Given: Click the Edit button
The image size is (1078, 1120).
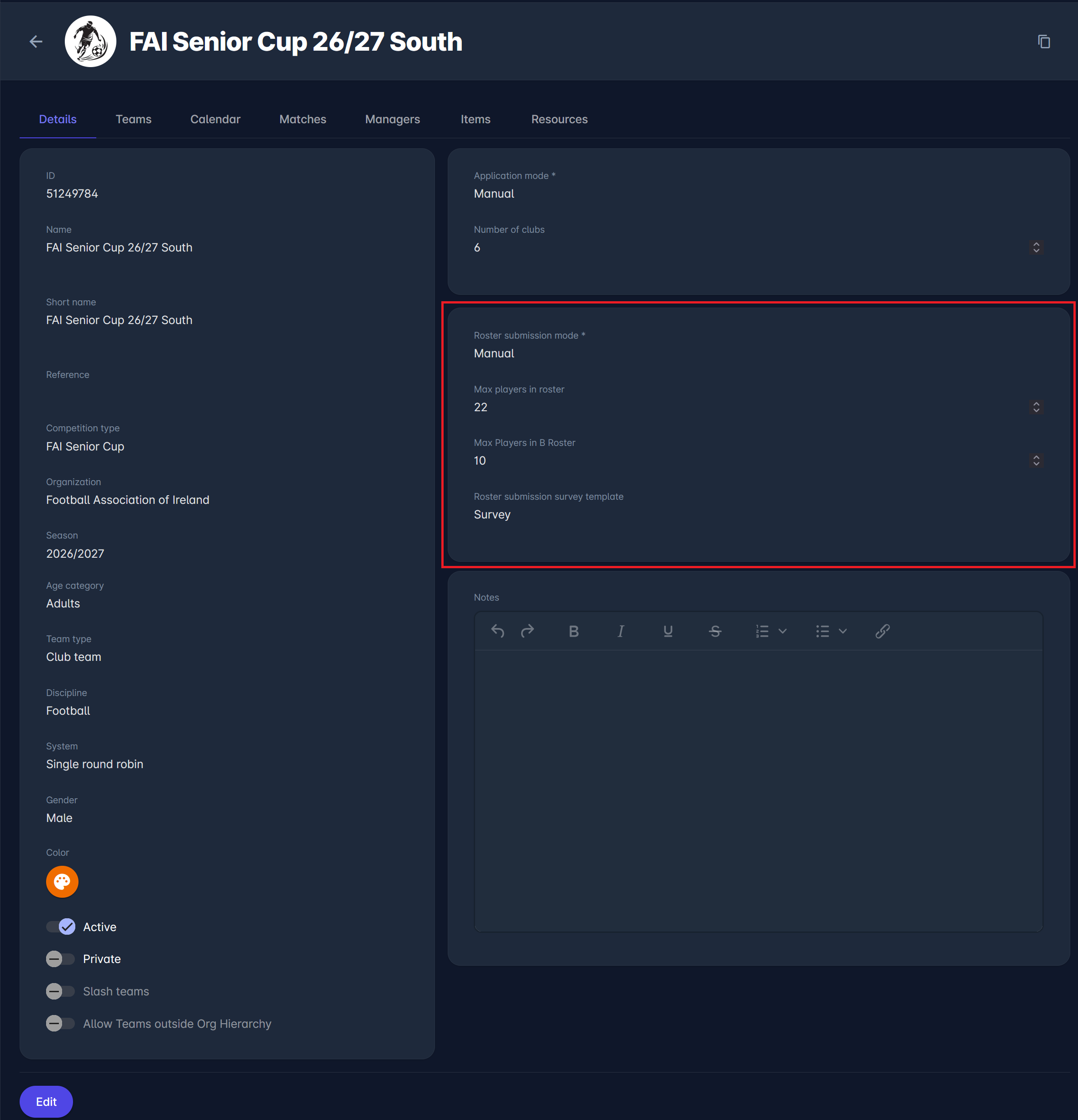Looking at the screenshot, I should coord(46,1102).
